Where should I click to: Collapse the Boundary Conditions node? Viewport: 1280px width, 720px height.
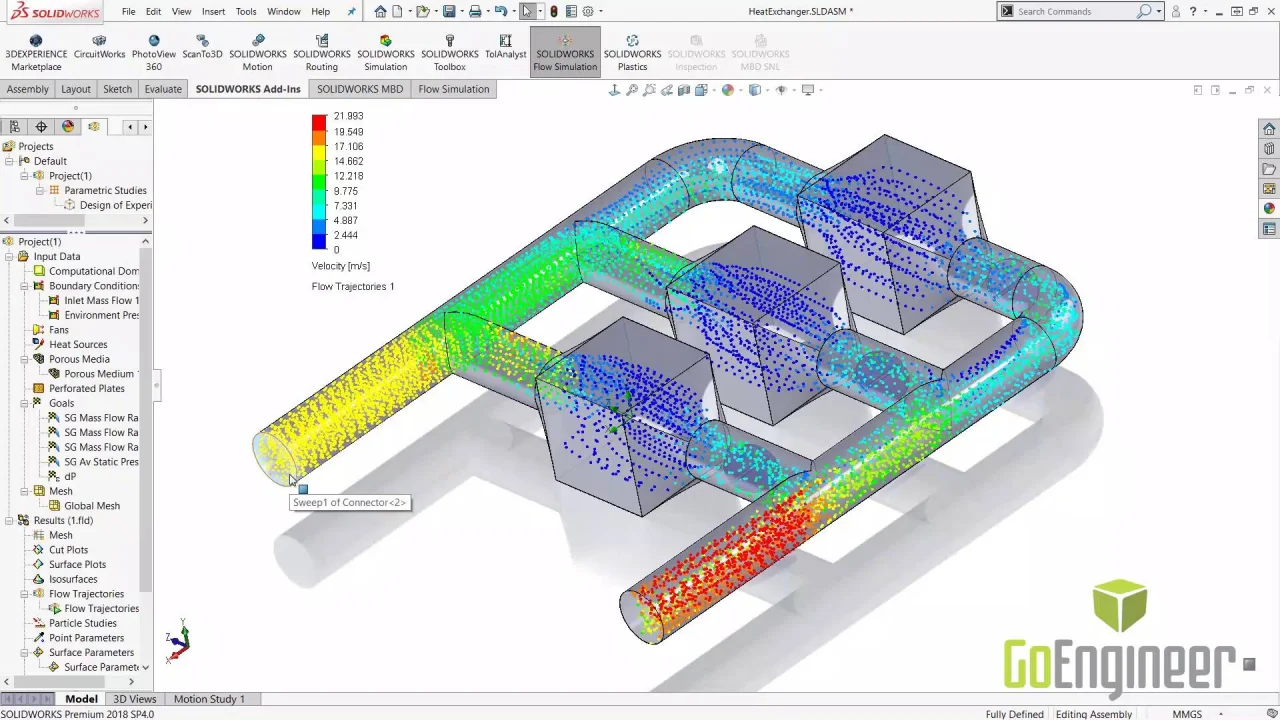24,286
